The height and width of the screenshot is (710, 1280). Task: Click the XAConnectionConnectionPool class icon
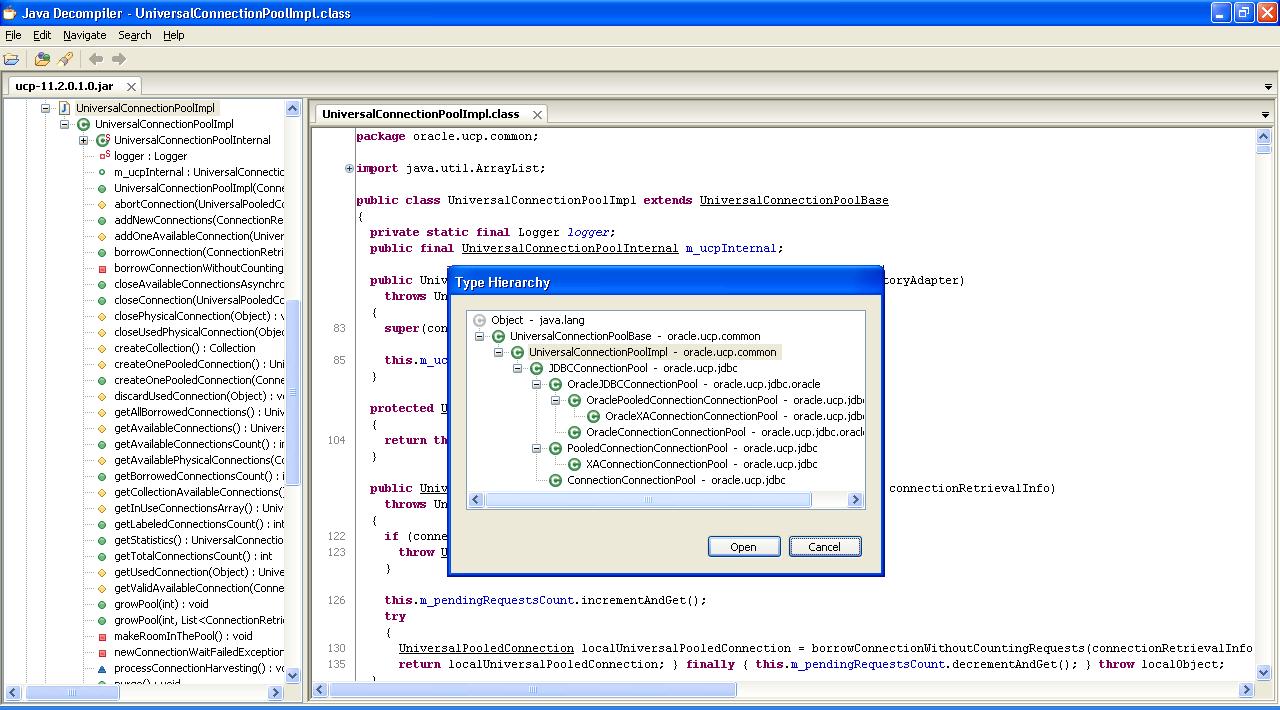[x=574, y=464]
